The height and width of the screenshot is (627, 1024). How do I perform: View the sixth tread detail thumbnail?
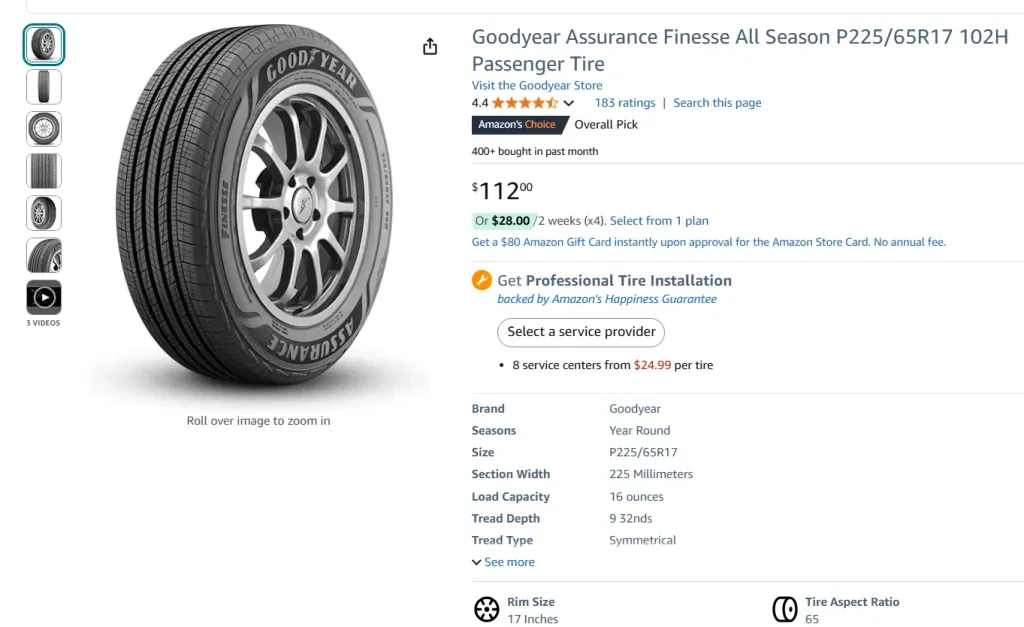44,255
